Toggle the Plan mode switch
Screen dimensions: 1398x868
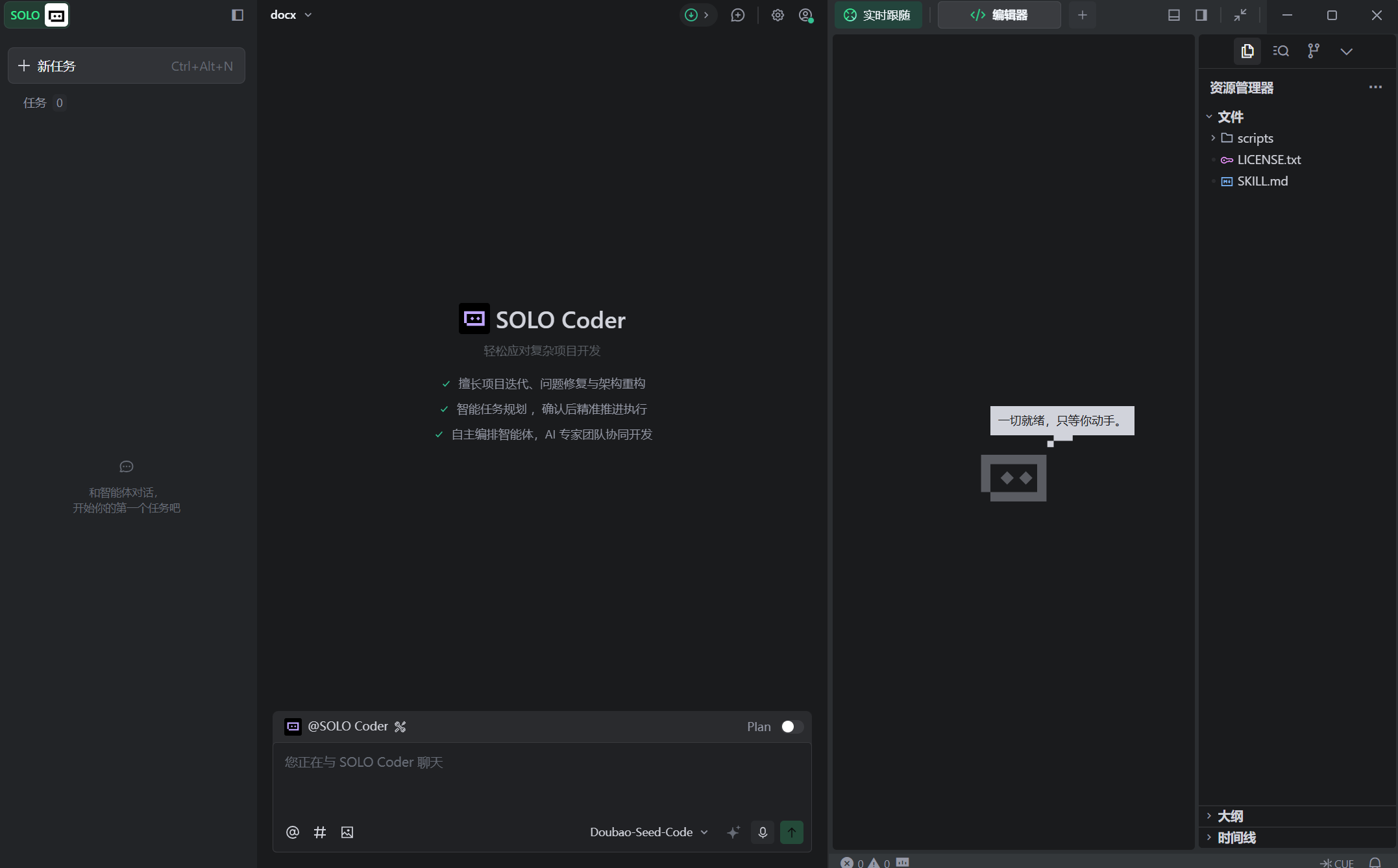pos(792,727)
